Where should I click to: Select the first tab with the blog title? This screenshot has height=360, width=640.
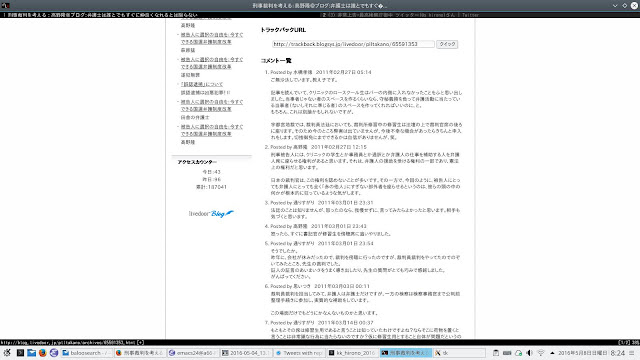coord(100,15)
